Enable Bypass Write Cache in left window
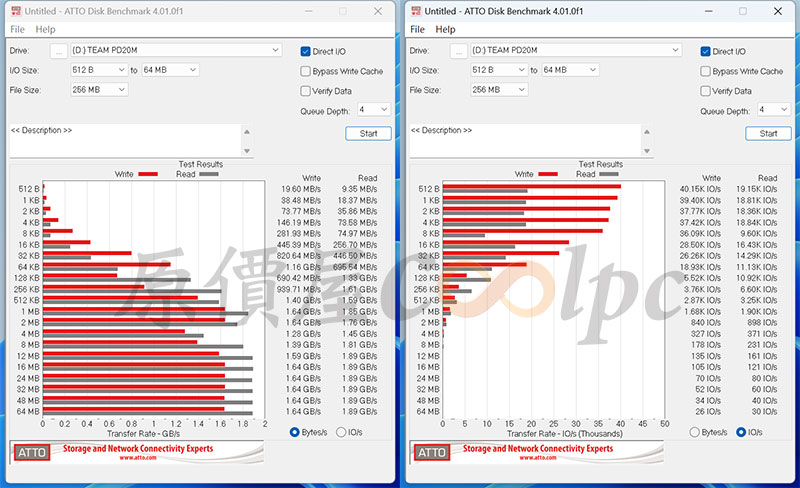This screenshot has width=800, height=488. click(305, 71)
